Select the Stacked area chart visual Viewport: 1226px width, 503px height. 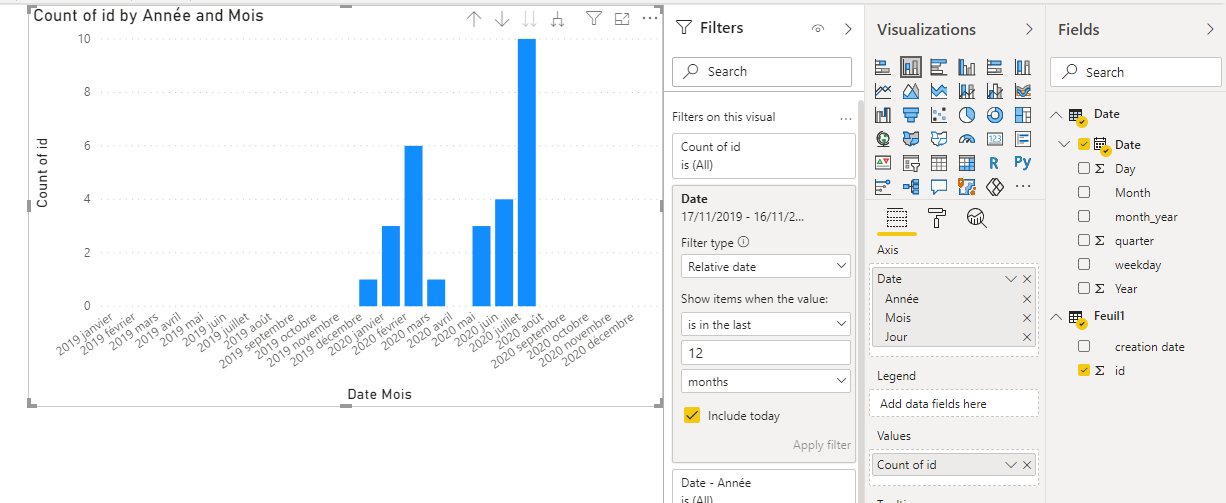[939, 91]
